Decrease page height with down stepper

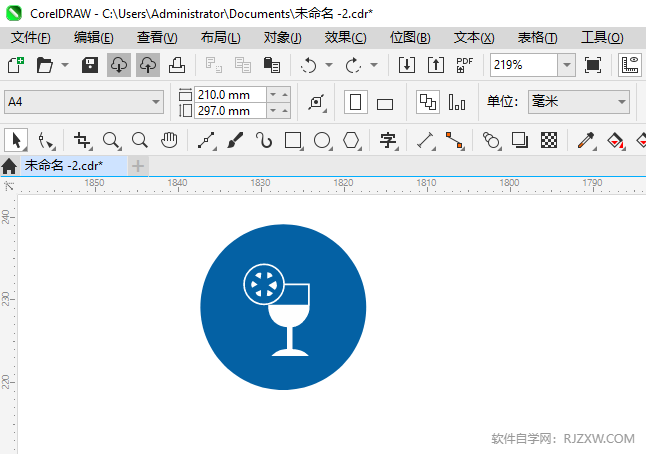(273, 111)
